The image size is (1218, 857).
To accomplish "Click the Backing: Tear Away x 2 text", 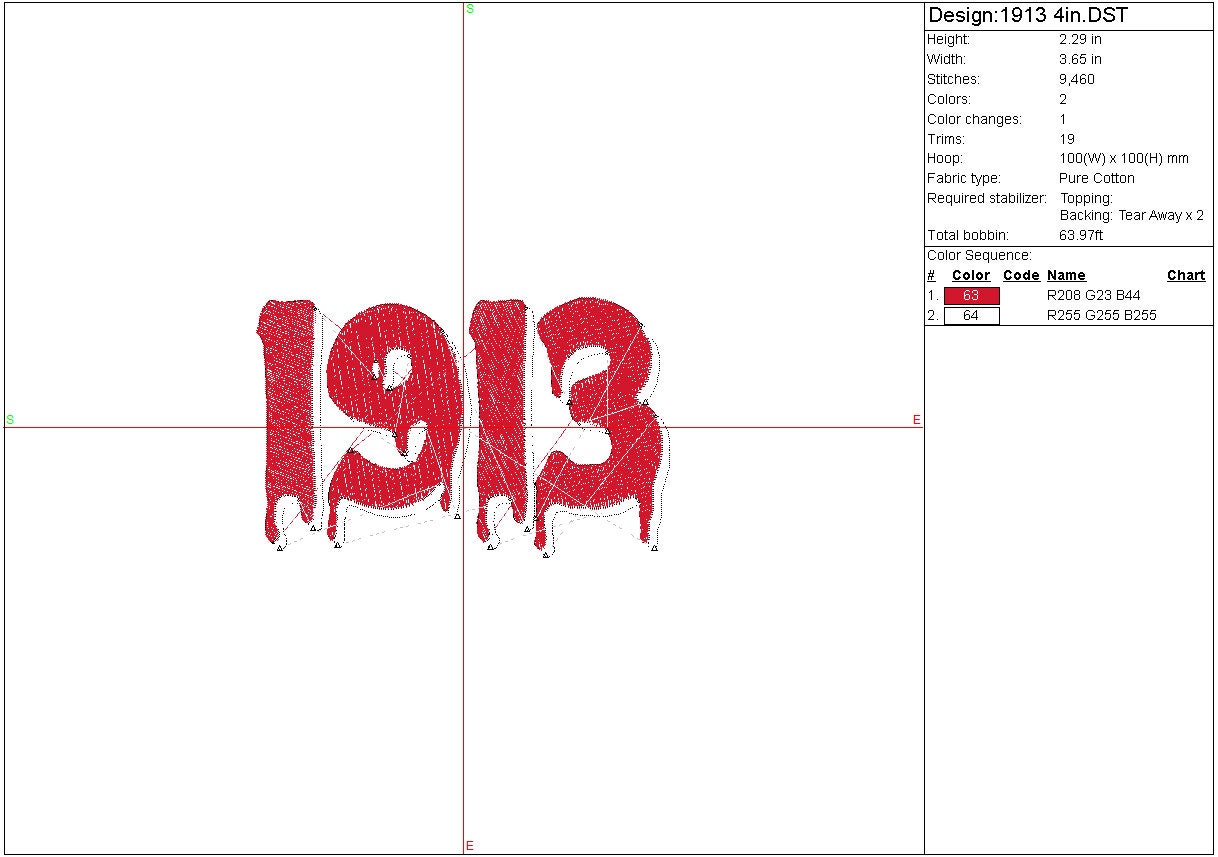I will click(1131, 216).
